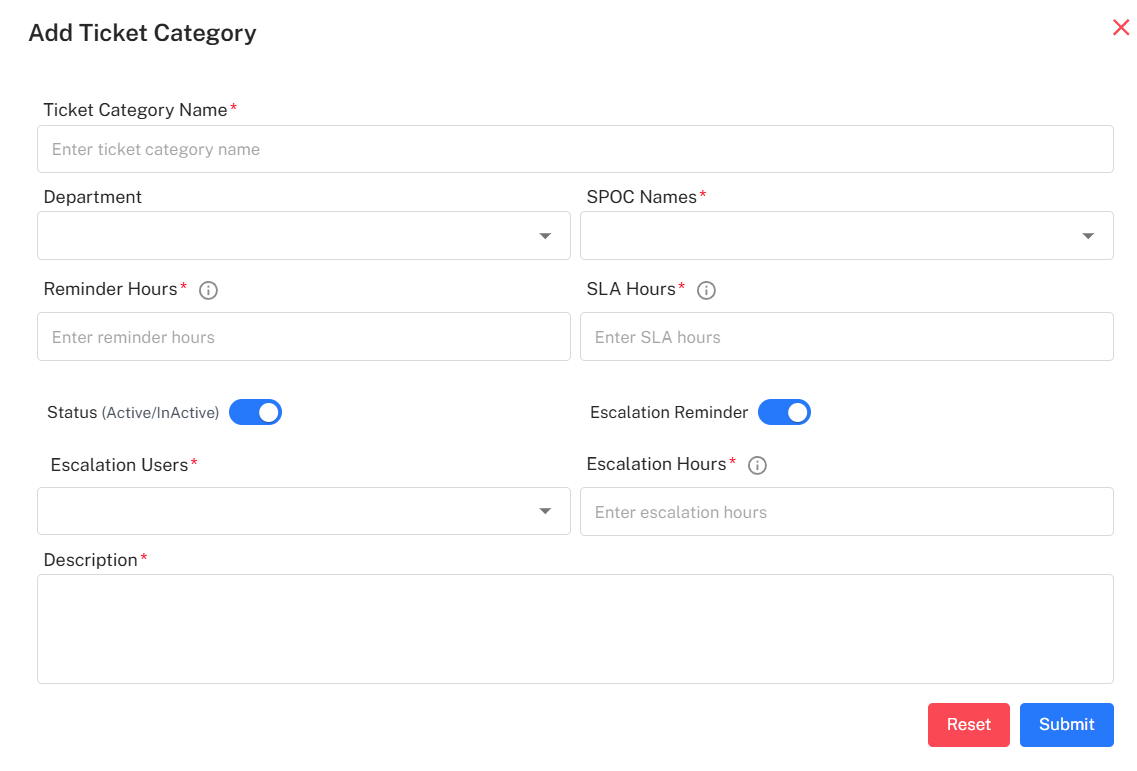Image resolution: width=1137 pixels, height=771 pixels.
Task: Click the Reminder Hours info icon
Action: tap(208, 290)
